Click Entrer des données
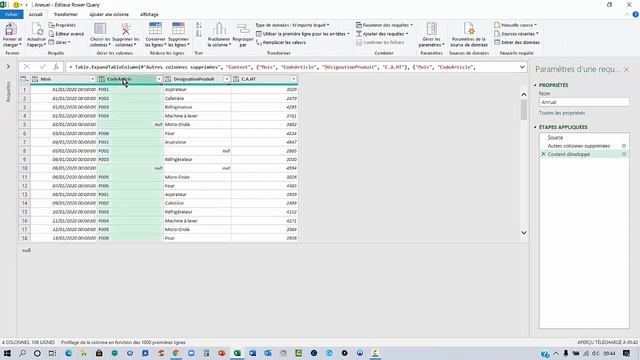Viewport: 640px width, 360px height. pyautogui.click(x=517, y=42)
